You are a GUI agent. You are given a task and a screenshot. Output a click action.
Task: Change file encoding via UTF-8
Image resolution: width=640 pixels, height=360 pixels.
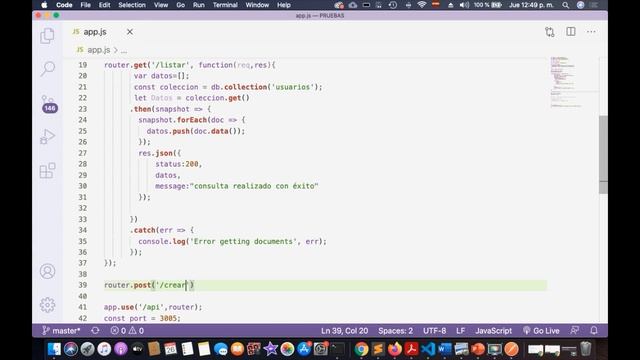tap(434, 331)
